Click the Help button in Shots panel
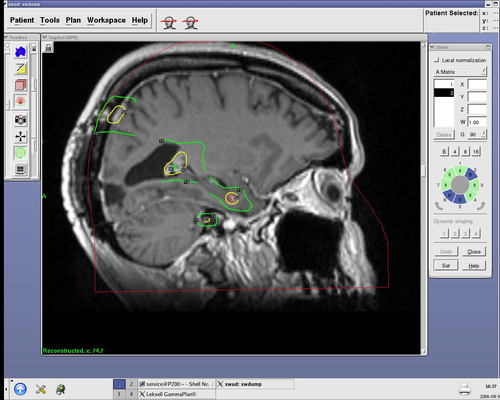This screenshot has height=400, width=500. [474, 266]
